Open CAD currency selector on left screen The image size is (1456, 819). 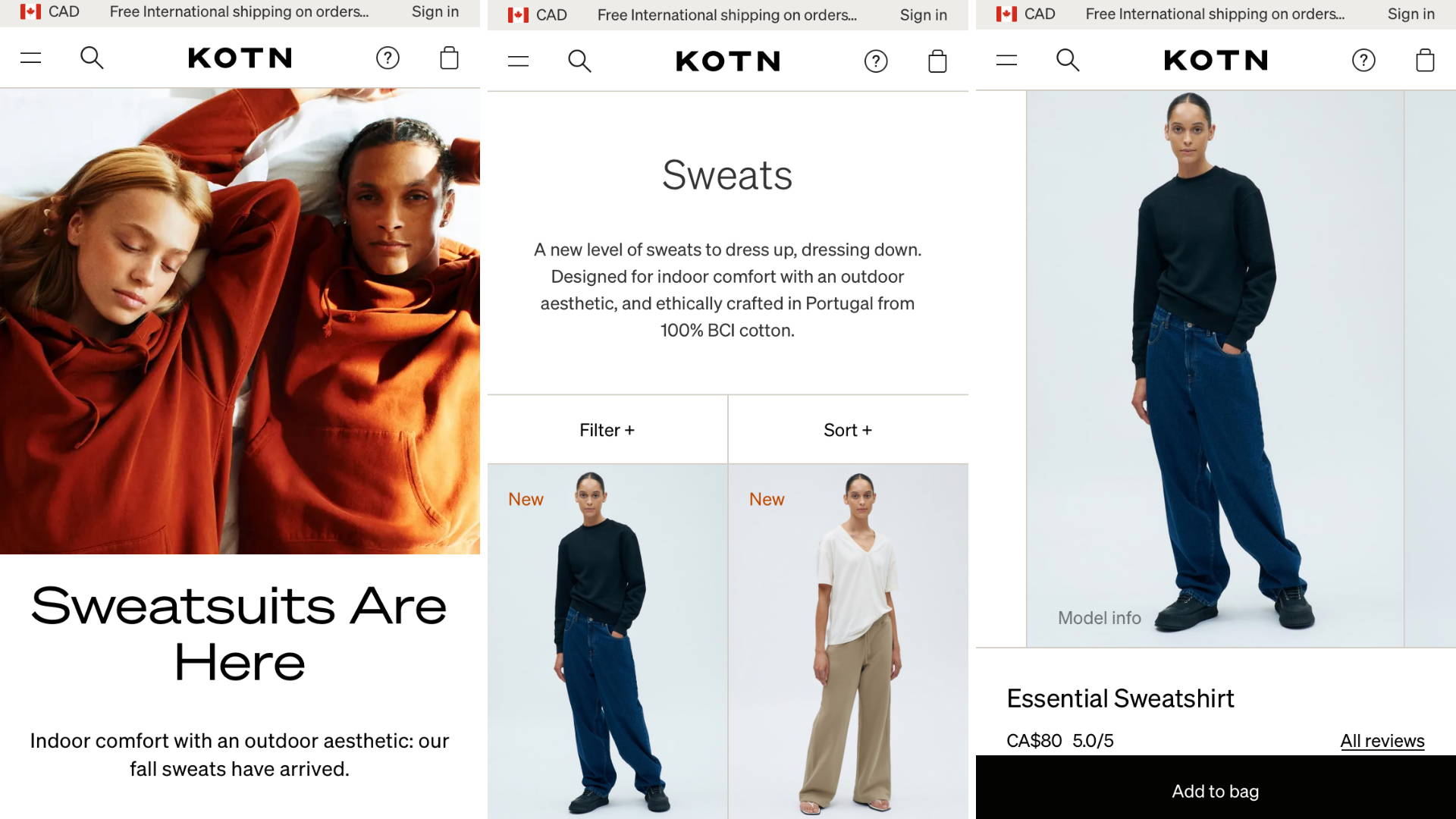50,11
